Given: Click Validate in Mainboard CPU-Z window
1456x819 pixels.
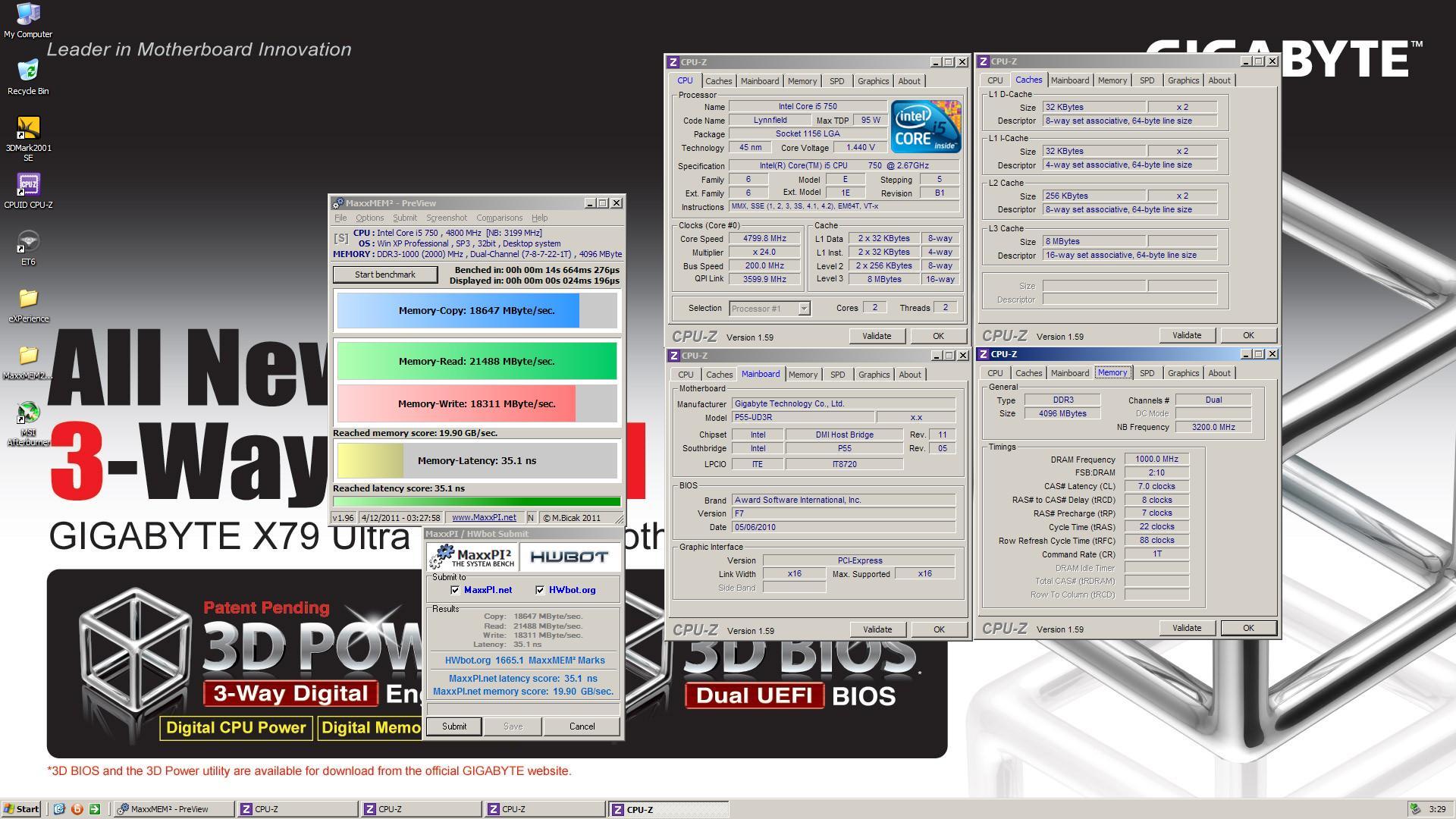Looking at the screenshot, I should pos(877,629).
